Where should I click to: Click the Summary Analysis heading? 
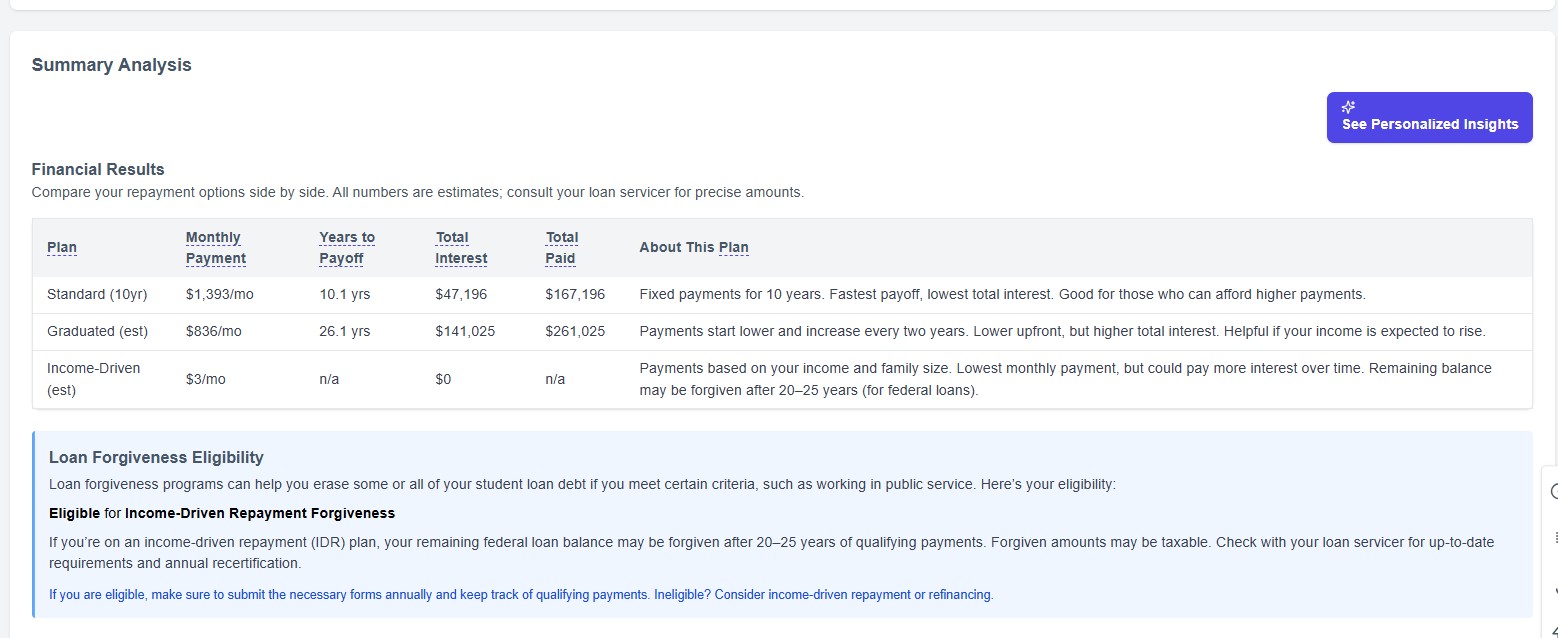pos(111,64)
